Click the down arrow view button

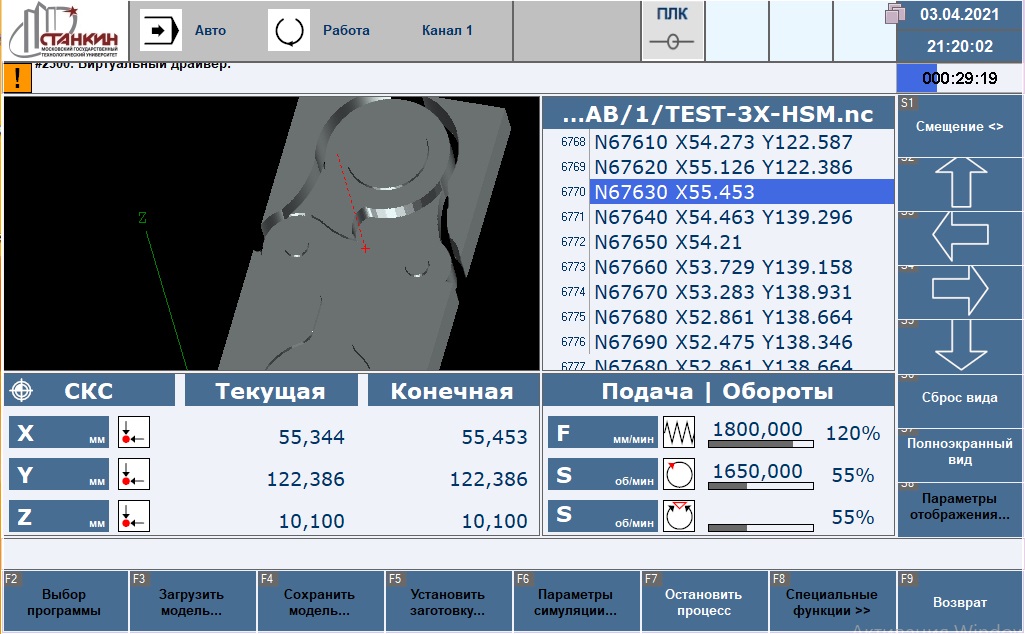959,345
